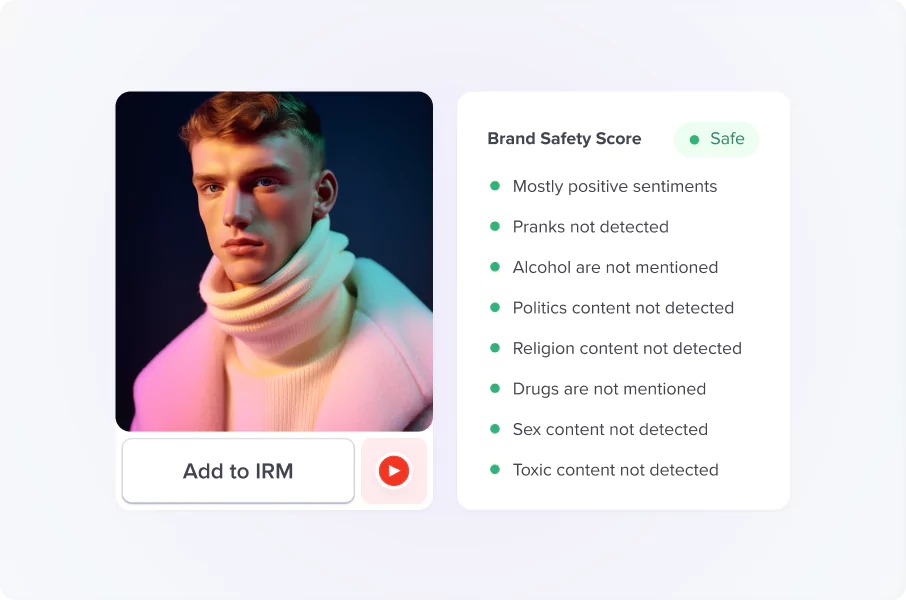Click green dot beside Sex content not detected

pyautogui.click(x=495, y=428)
